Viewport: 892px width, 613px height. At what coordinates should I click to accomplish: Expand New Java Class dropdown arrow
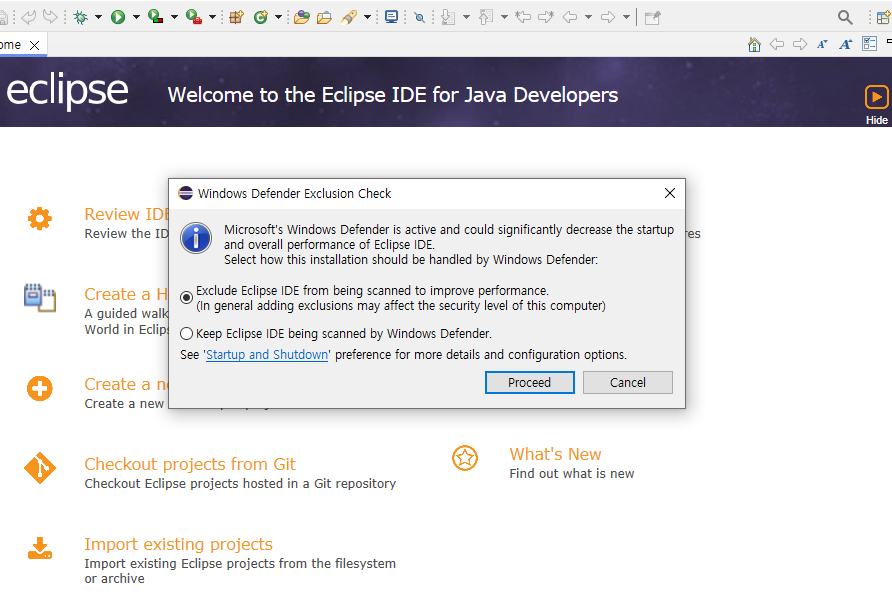(278, 17)
